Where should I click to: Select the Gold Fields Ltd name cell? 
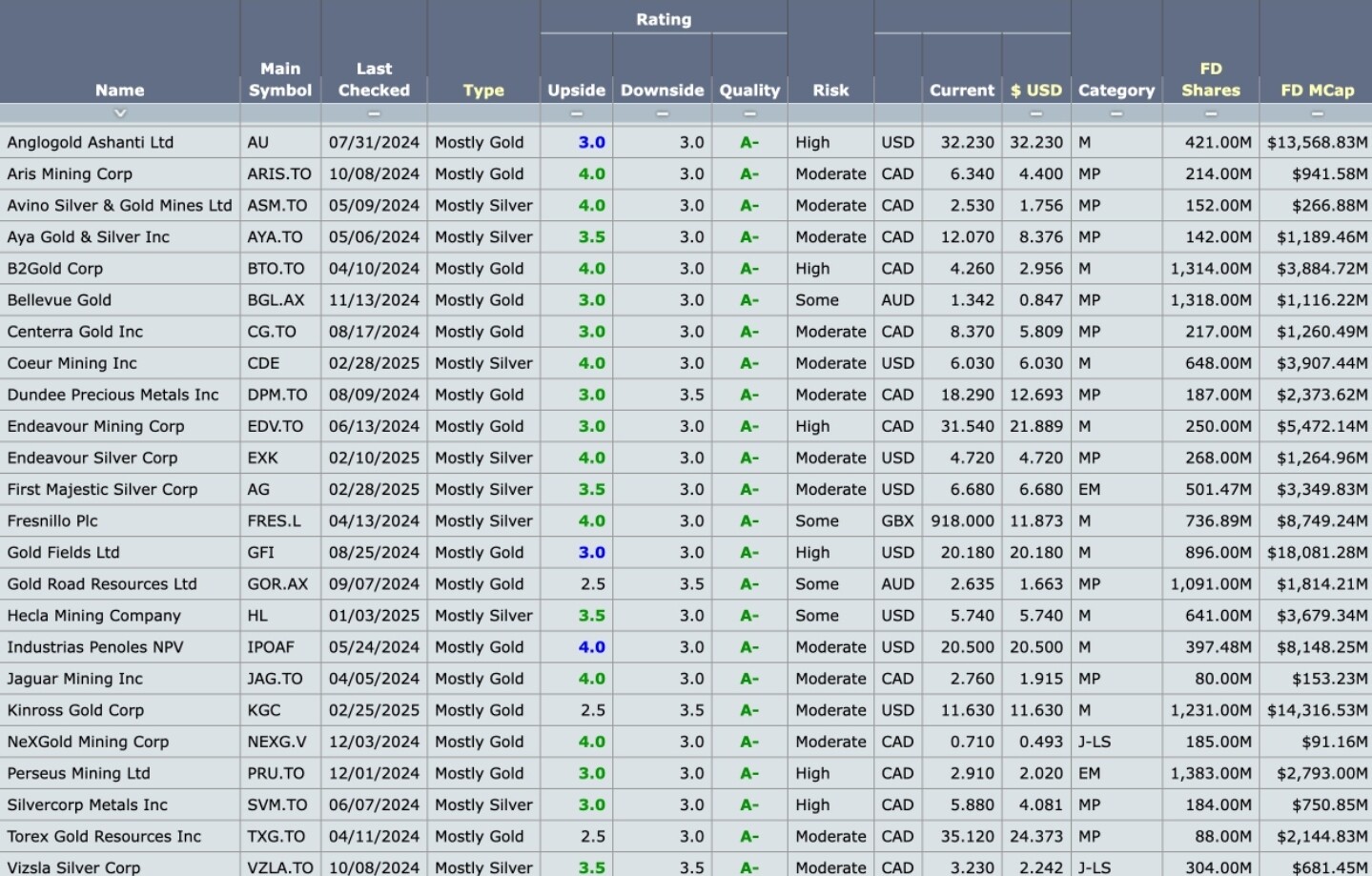click(x=64, y=552)
